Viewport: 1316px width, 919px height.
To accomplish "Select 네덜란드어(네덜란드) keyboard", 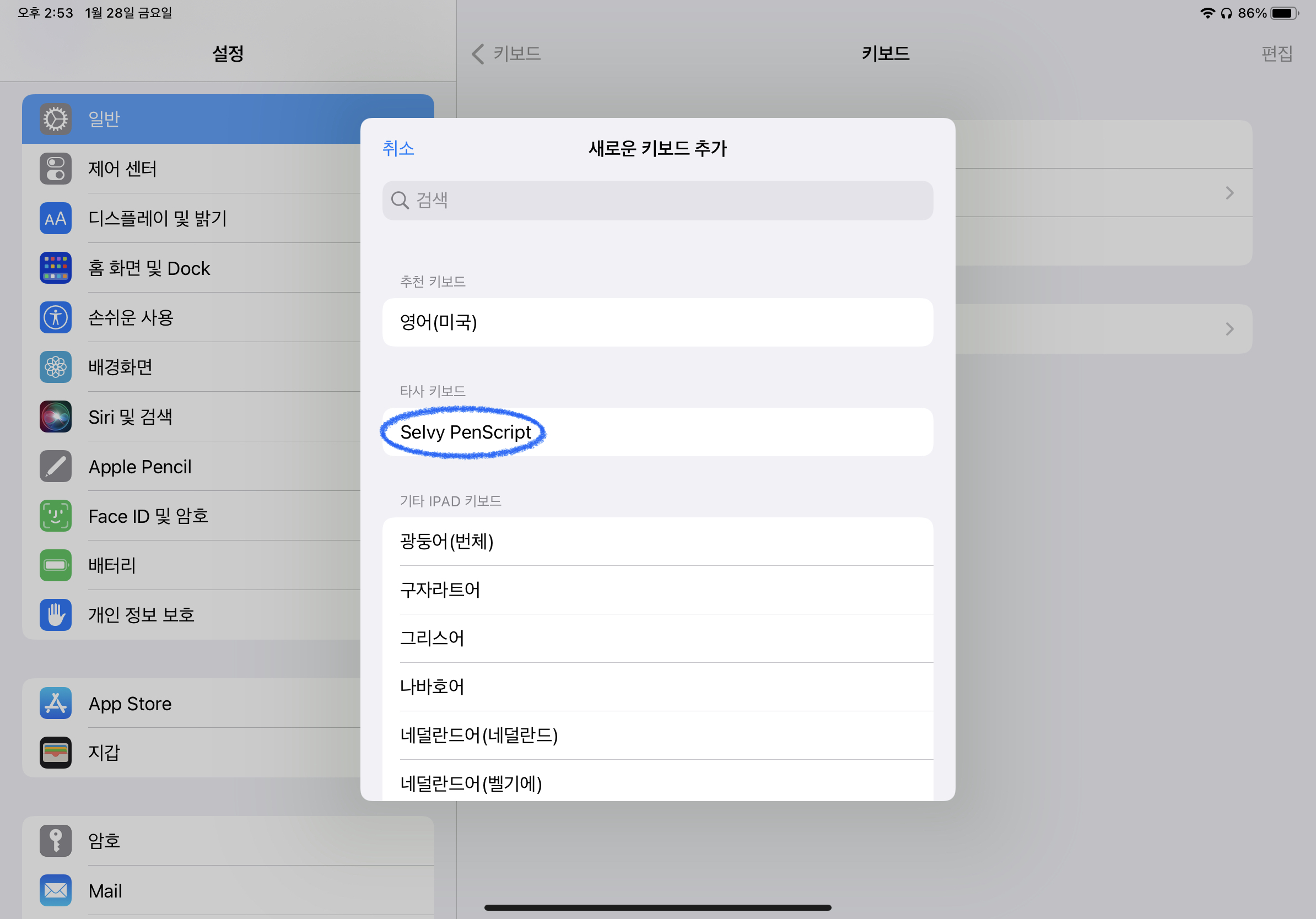I will [657, 735].
